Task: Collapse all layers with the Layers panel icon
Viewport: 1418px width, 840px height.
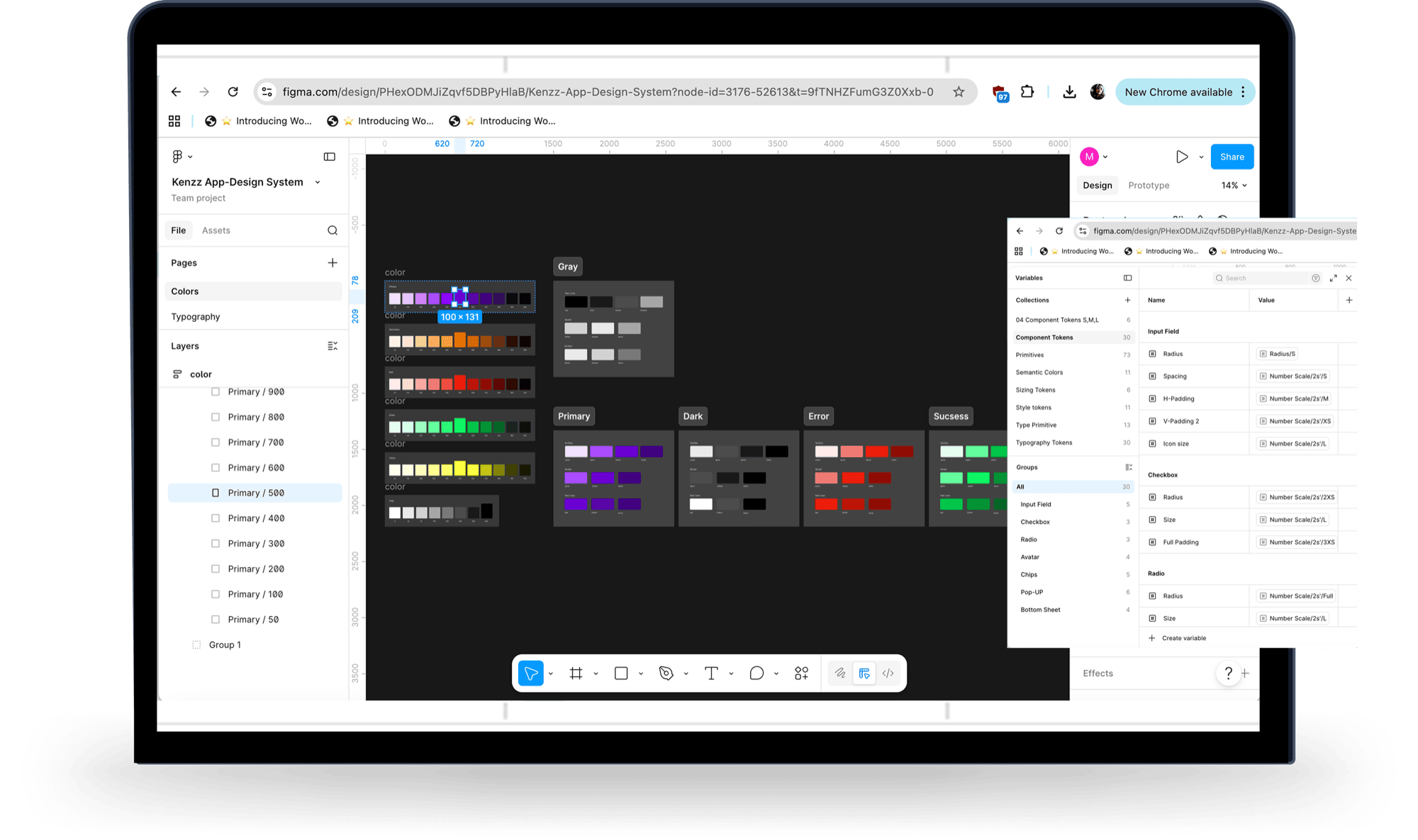Action: (333, 346)
